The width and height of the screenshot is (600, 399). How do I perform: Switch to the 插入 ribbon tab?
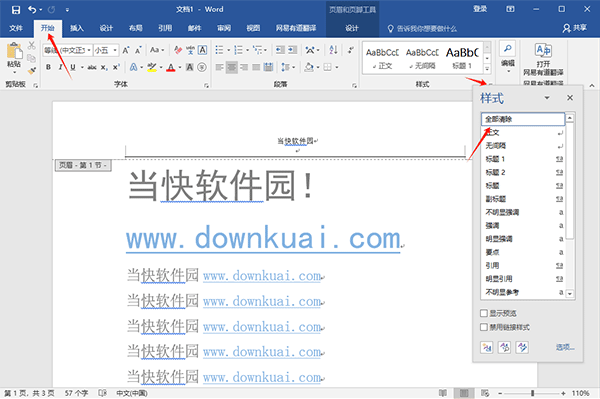77,28
